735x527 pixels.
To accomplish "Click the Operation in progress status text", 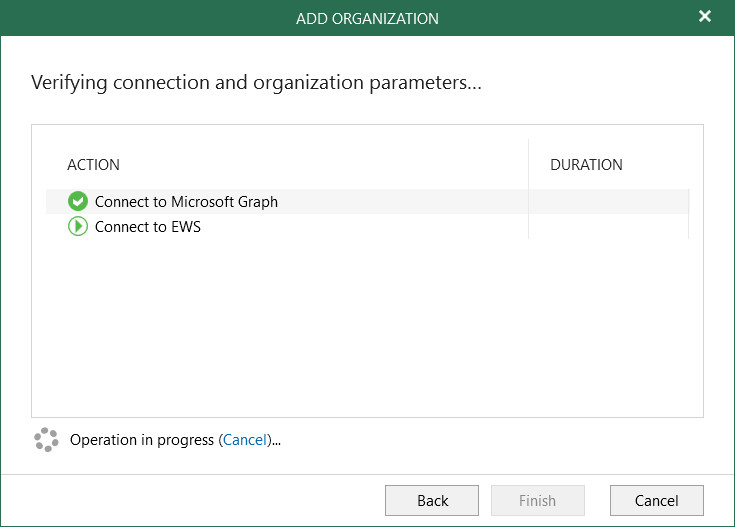I will 142,440.
